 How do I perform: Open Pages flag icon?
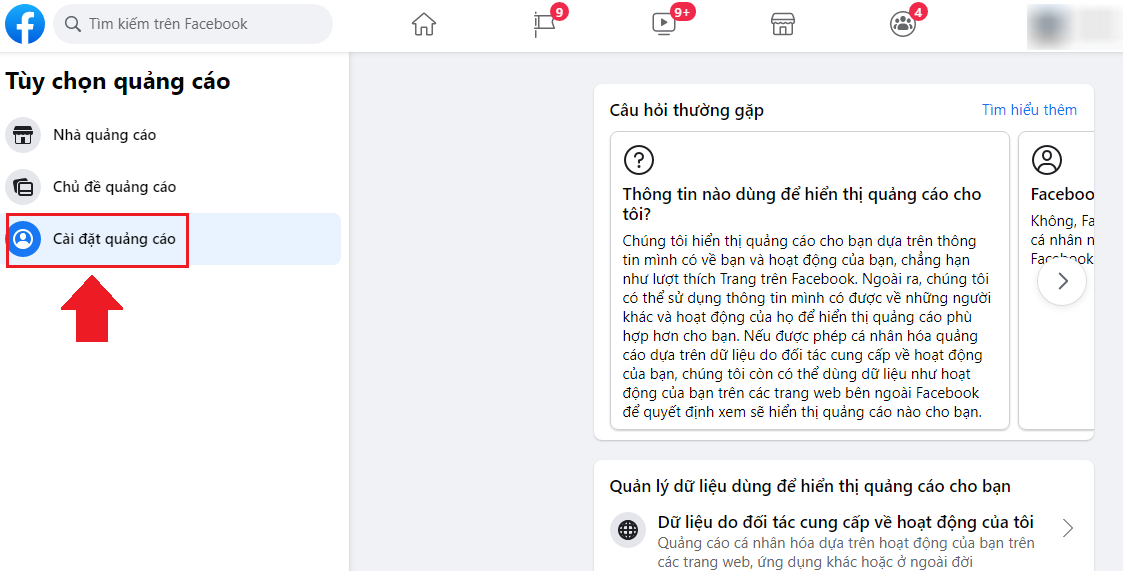tap(546, 25)
